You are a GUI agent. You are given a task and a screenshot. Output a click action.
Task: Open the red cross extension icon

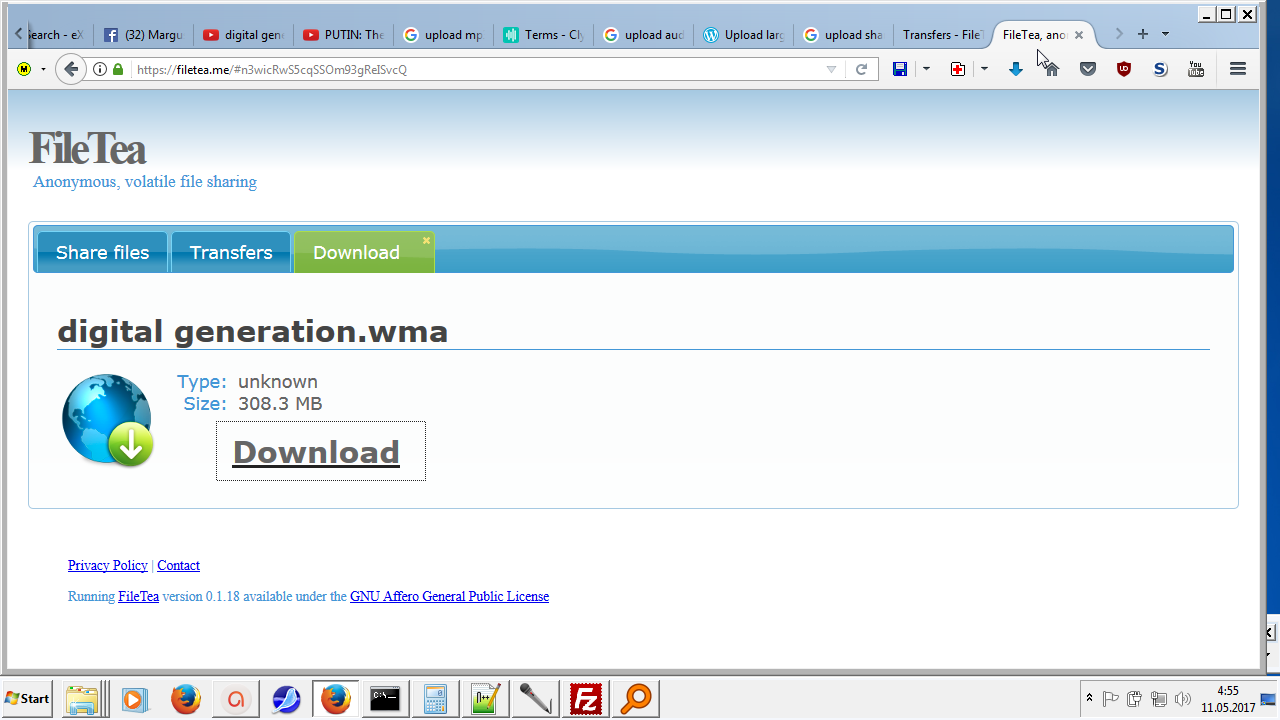(958, 69)
